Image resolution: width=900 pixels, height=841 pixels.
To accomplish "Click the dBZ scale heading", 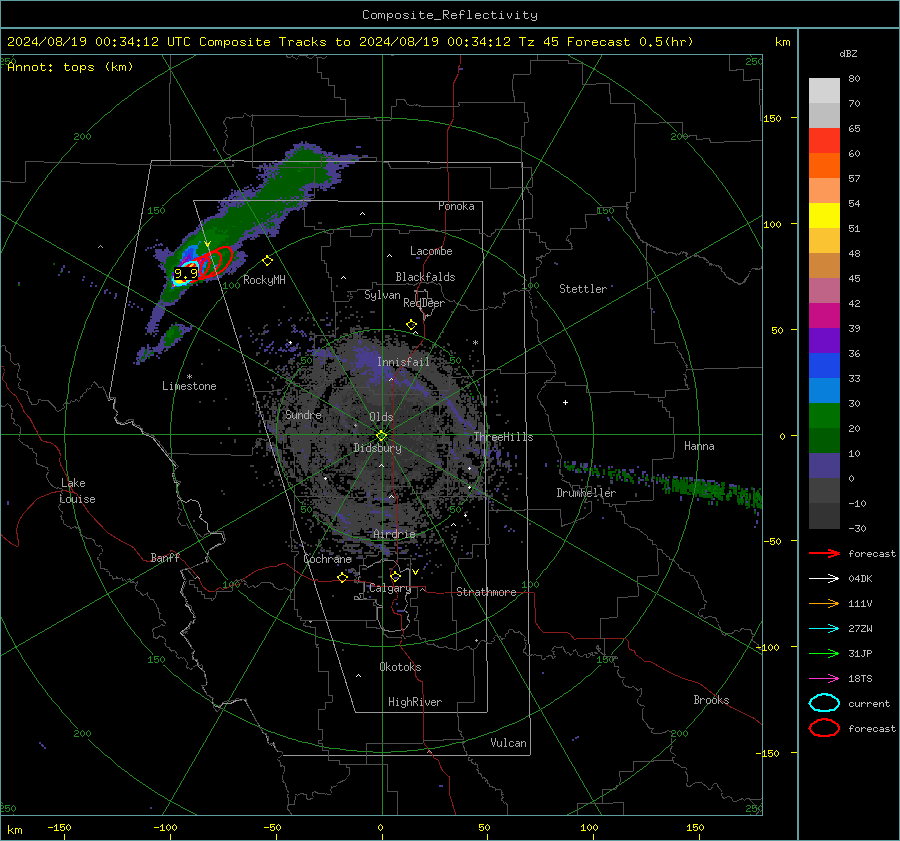I will point(848,53).
